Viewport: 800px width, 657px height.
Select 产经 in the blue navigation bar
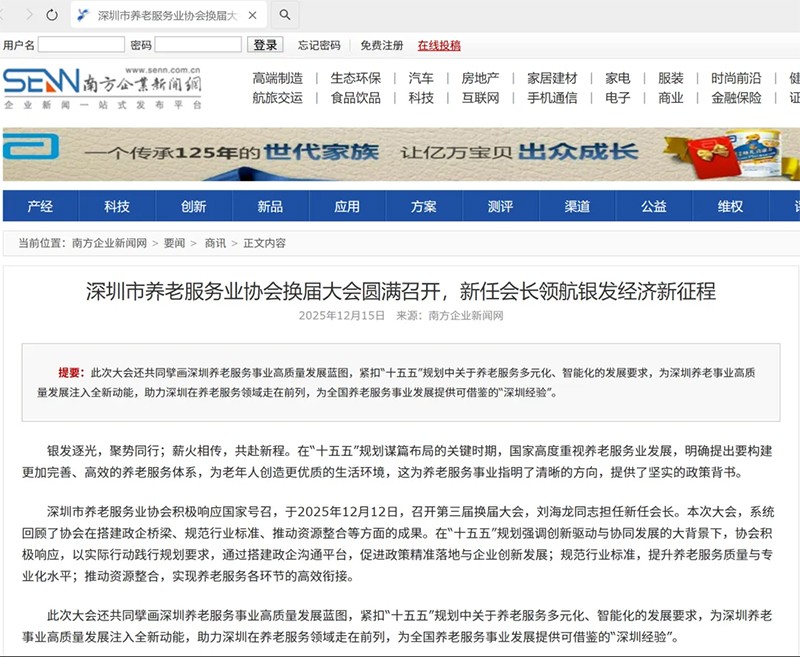click(x=40, y=206)
